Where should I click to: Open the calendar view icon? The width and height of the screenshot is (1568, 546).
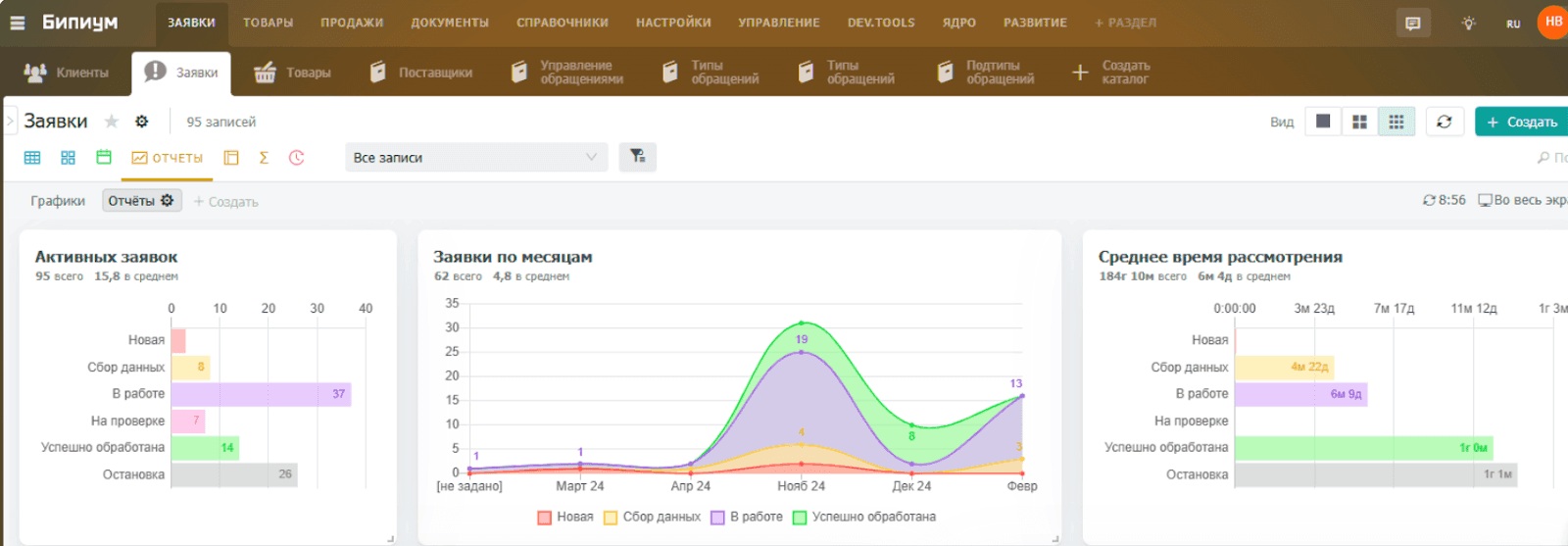[104, 157]
